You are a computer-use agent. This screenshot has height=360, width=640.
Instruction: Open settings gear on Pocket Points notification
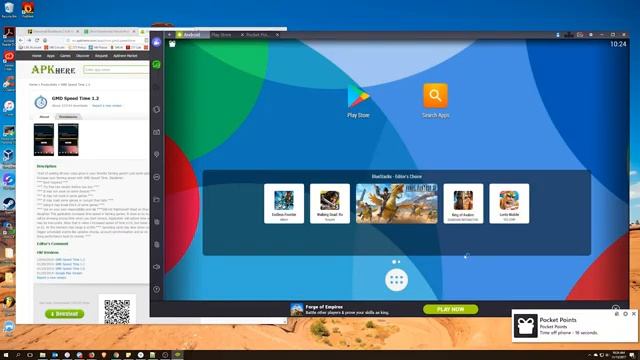pyautogui.click(x=625, y=314)
